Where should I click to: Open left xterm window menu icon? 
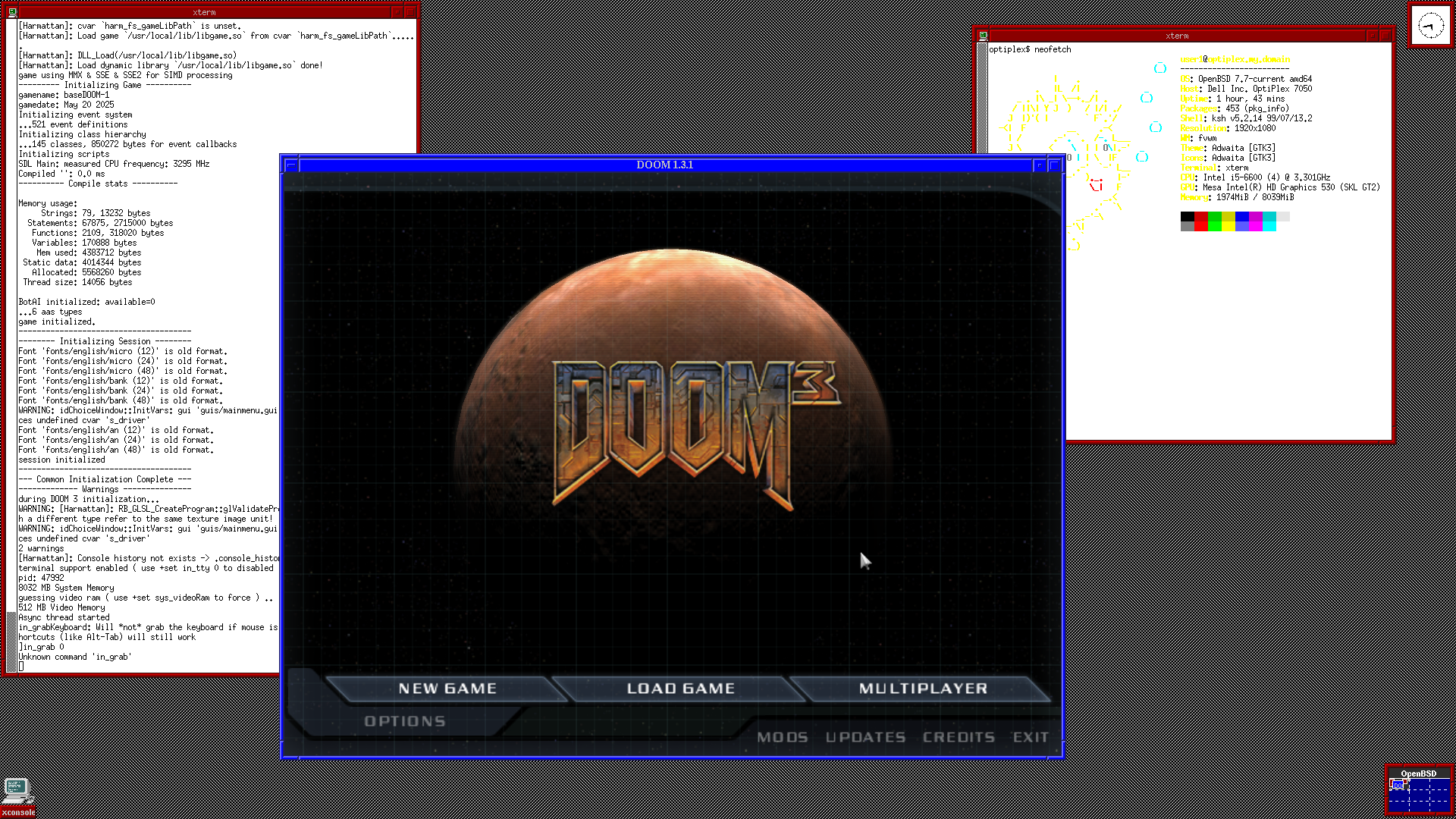[12, 12]
